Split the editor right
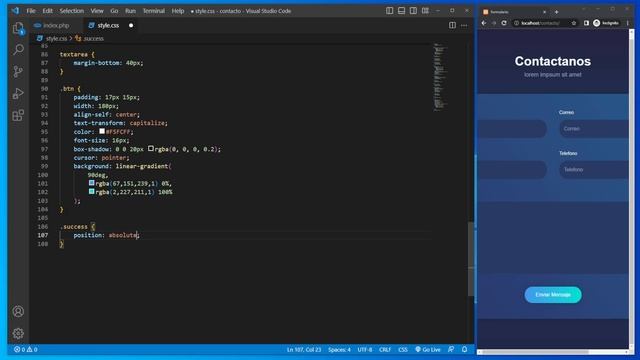 [x=452, y=25]
